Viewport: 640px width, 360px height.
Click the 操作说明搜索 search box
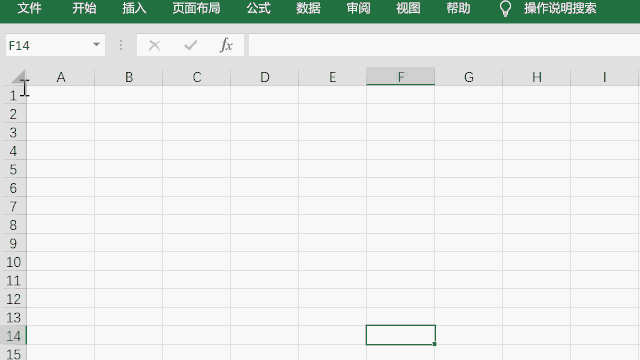pos(560,8)
